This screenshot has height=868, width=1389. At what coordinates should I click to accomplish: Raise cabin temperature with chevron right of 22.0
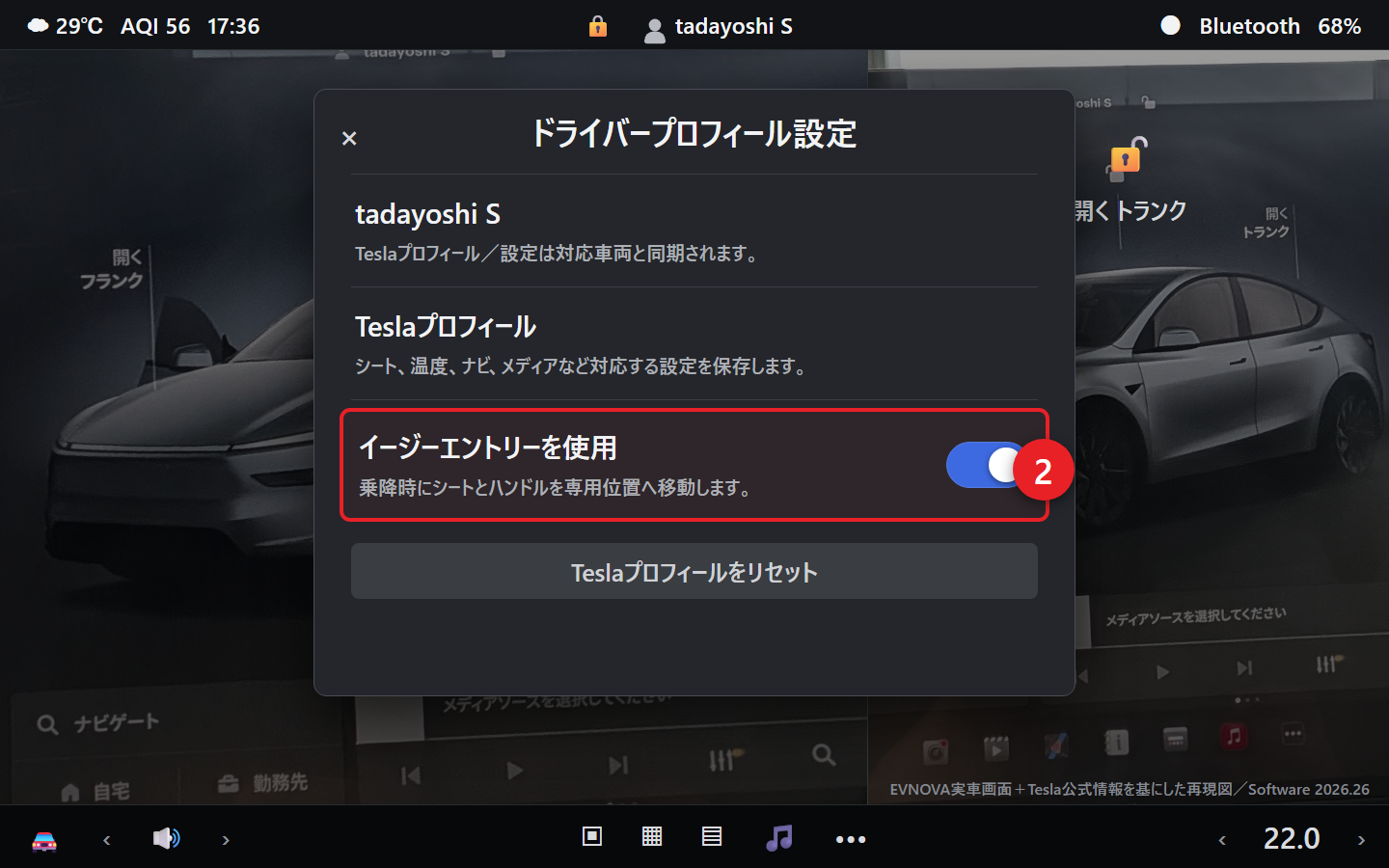pyautogui.click(x=1361, y=840)
